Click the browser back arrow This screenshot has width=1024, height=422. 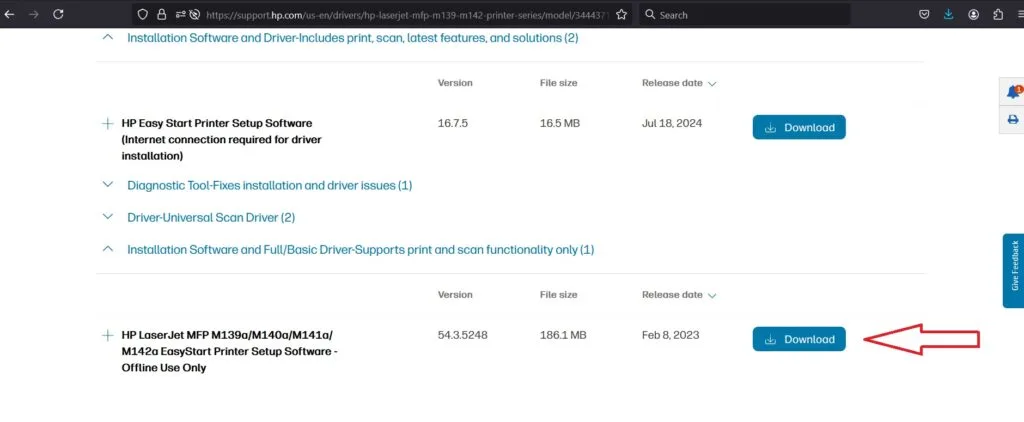10,15
